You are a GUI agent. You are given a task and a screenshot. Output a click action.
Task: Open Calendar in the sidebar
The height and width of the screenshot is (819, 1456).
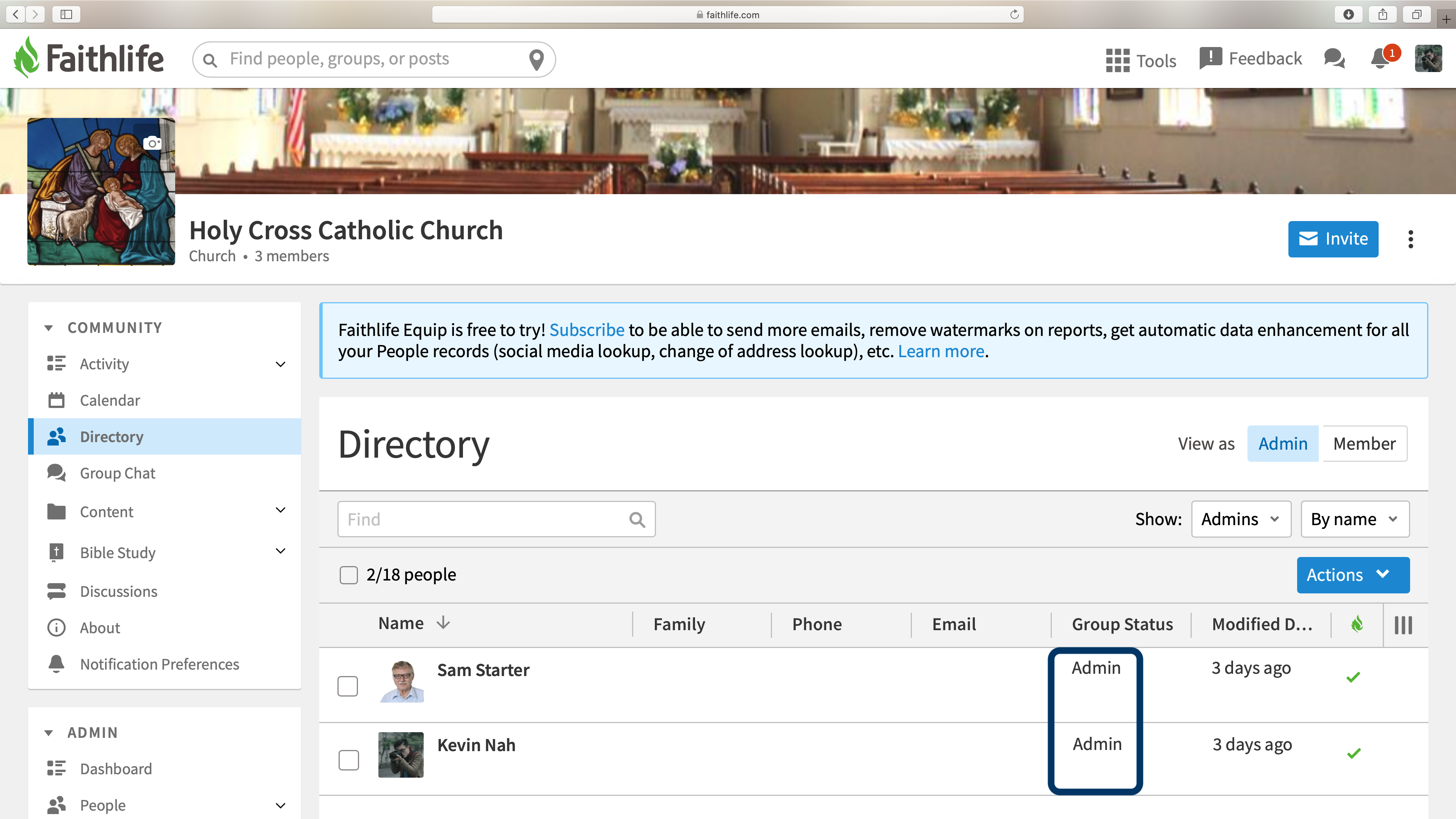pyautogui.click(x=110, y=400)
